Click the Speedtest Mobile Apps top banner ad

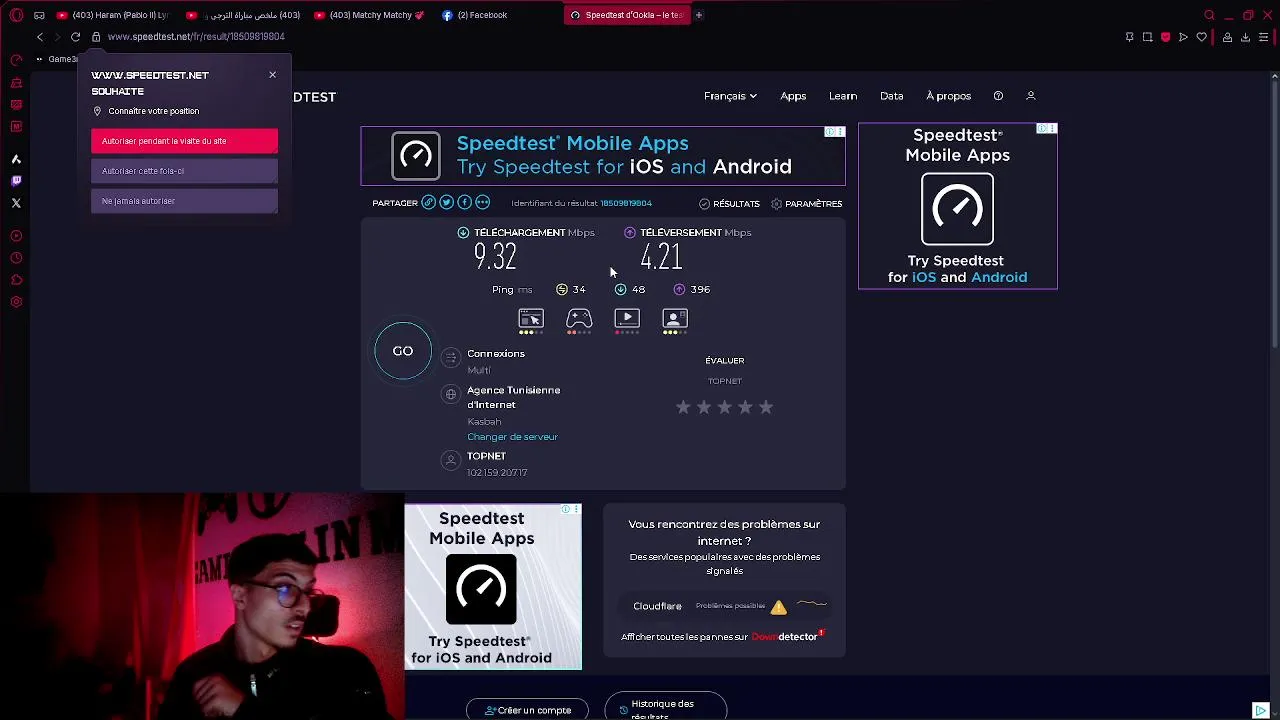(x=603, y=156)
